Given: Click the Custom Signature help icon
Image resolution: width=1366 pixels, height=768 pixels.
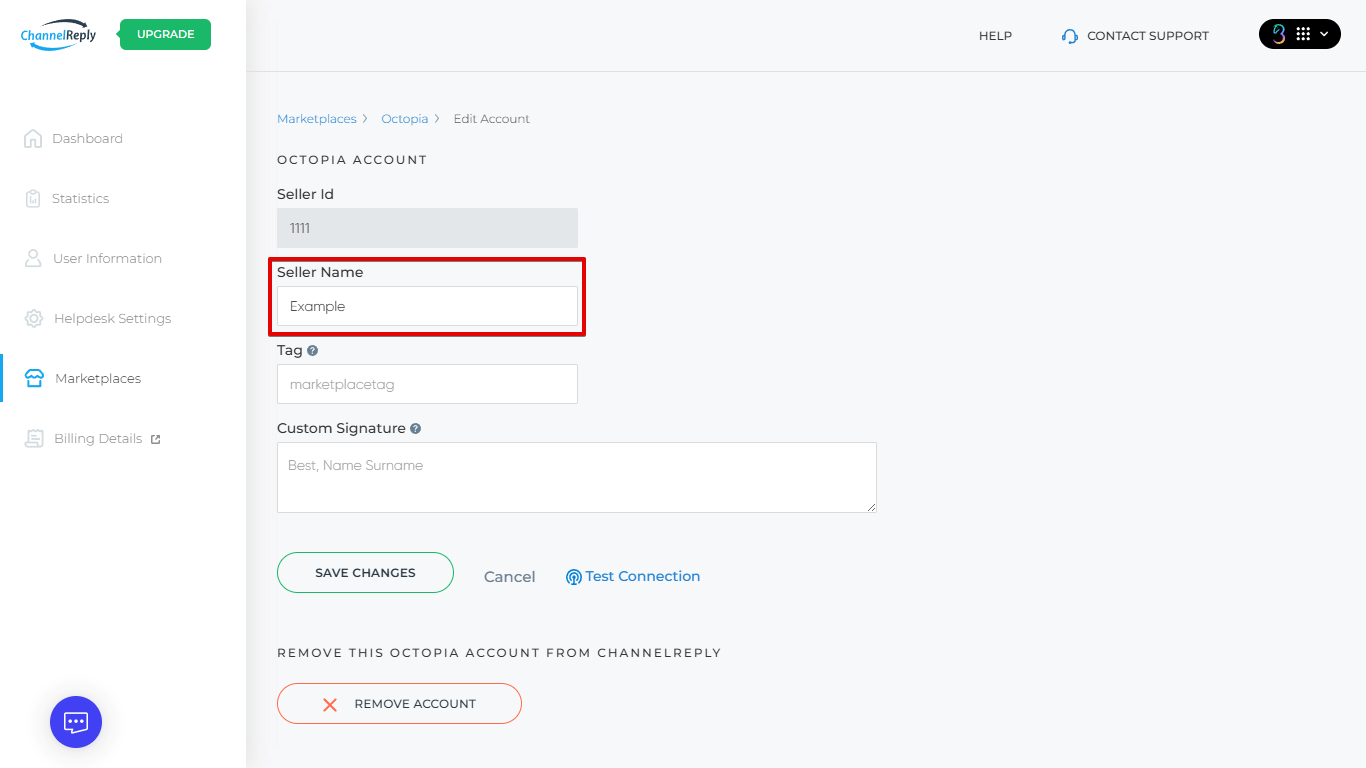Looking at the screenshot, I should coord(416,429).
